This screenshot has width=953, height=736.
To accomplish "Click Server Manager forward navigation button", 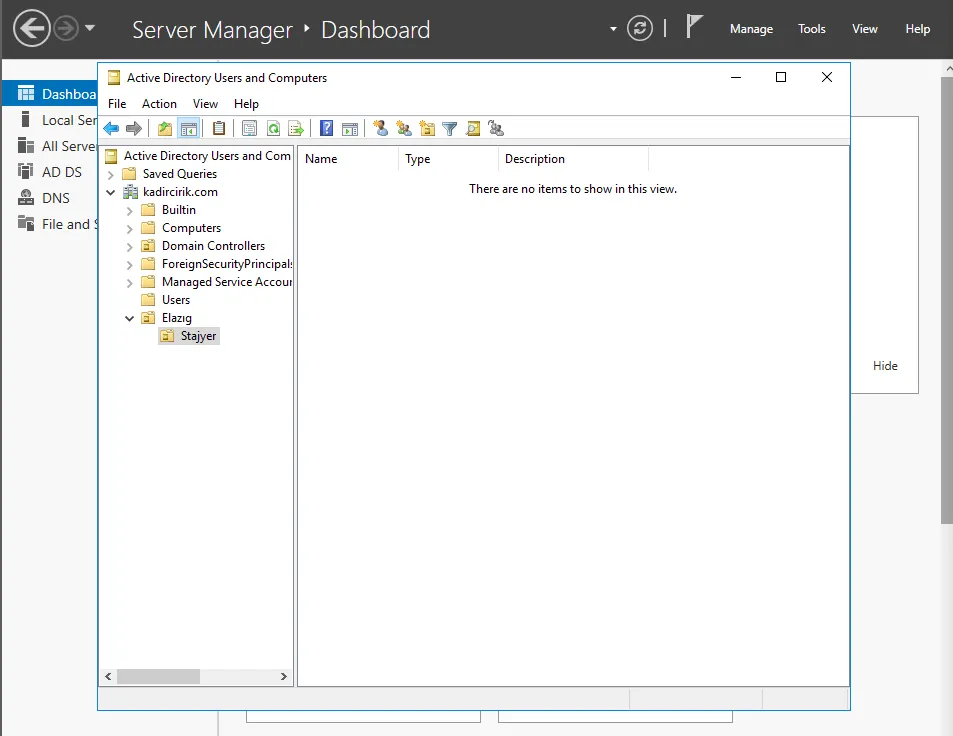I will click(66, 28).
